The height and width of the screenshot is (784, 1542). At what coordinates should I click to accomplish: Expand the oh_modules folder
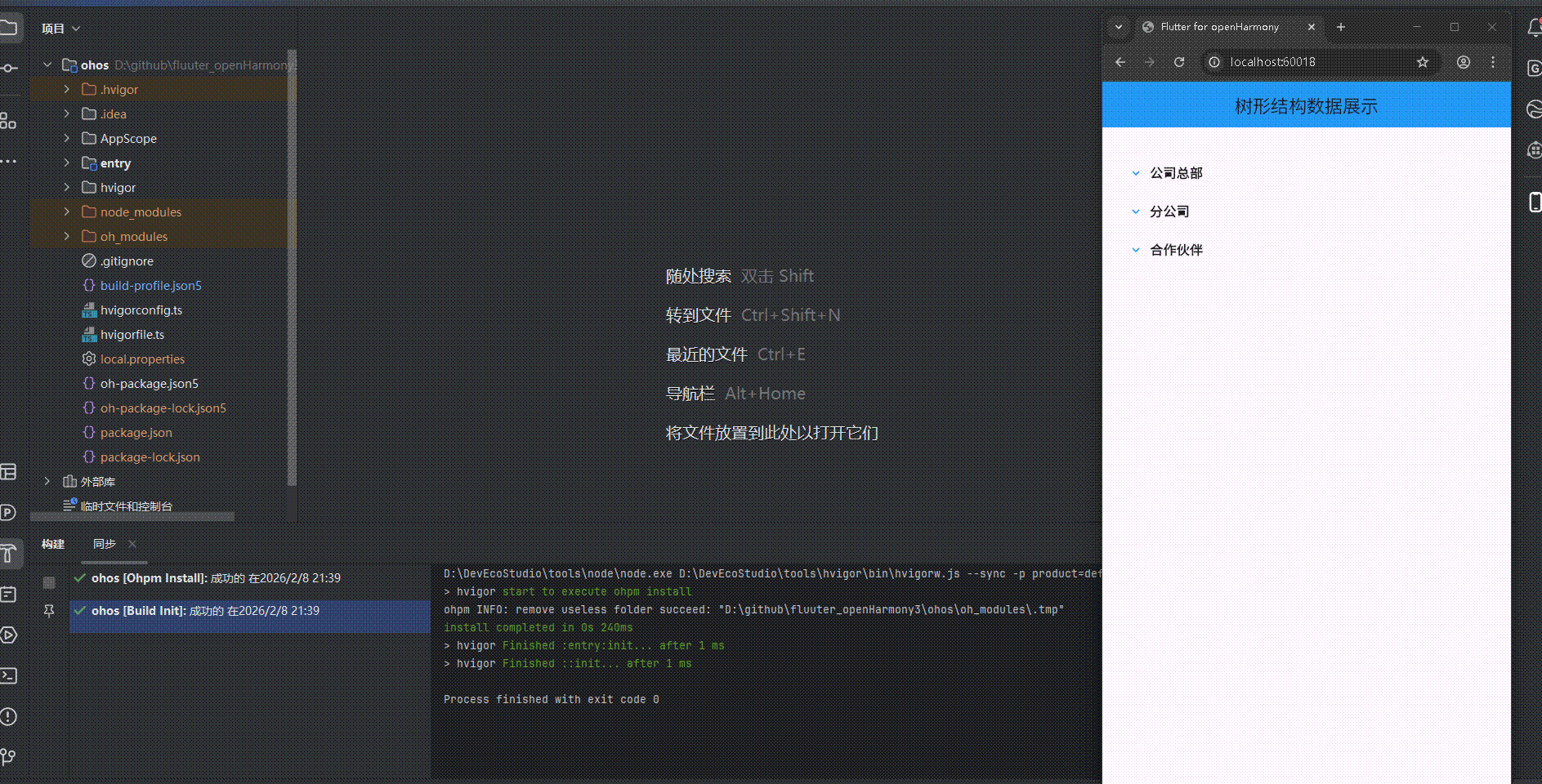67,236
